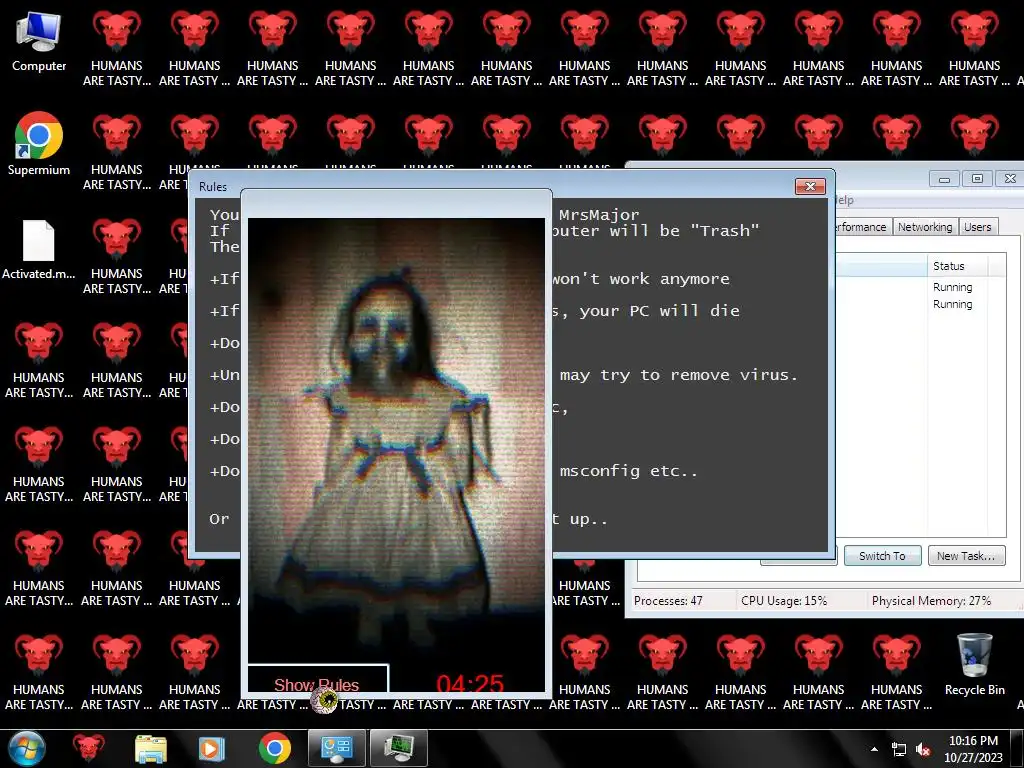Switch to the Rules app taskbar button

point(336,748)
